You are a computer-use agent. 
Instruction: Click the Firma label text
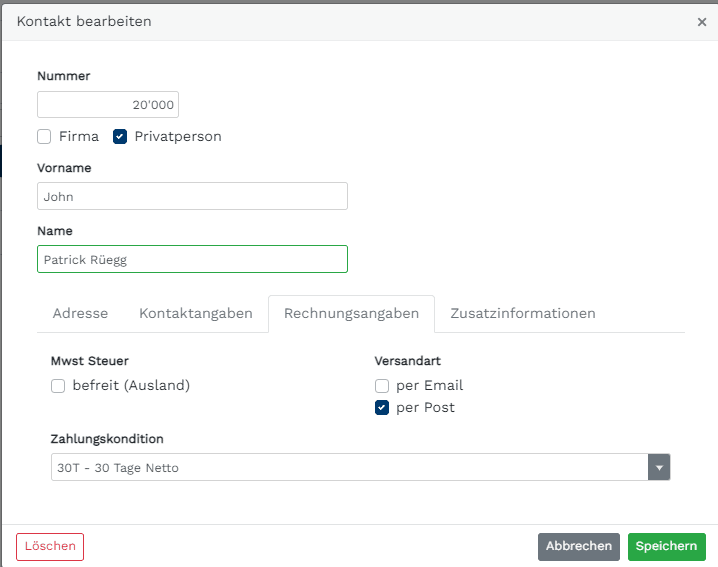[x=79, y=136]
